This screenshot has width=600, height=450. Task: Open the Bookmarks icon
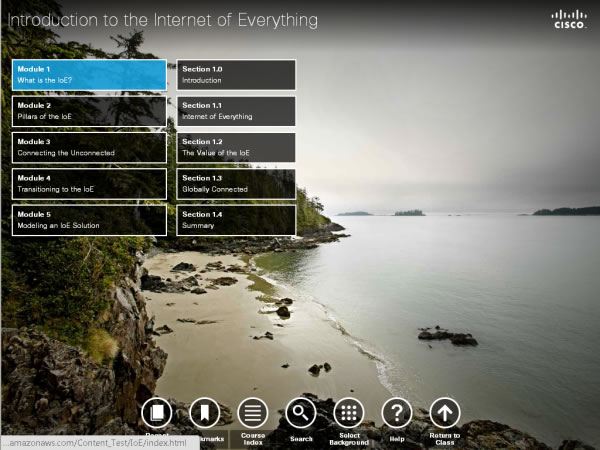[204, 412]
